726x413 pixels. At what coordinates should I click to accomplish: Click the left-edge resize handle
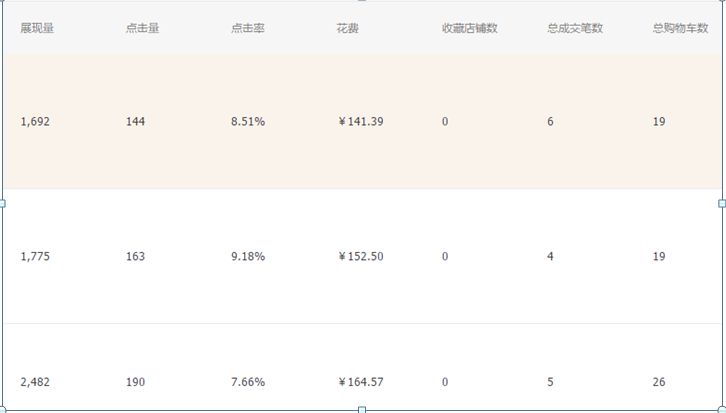(x=2, y=203)
